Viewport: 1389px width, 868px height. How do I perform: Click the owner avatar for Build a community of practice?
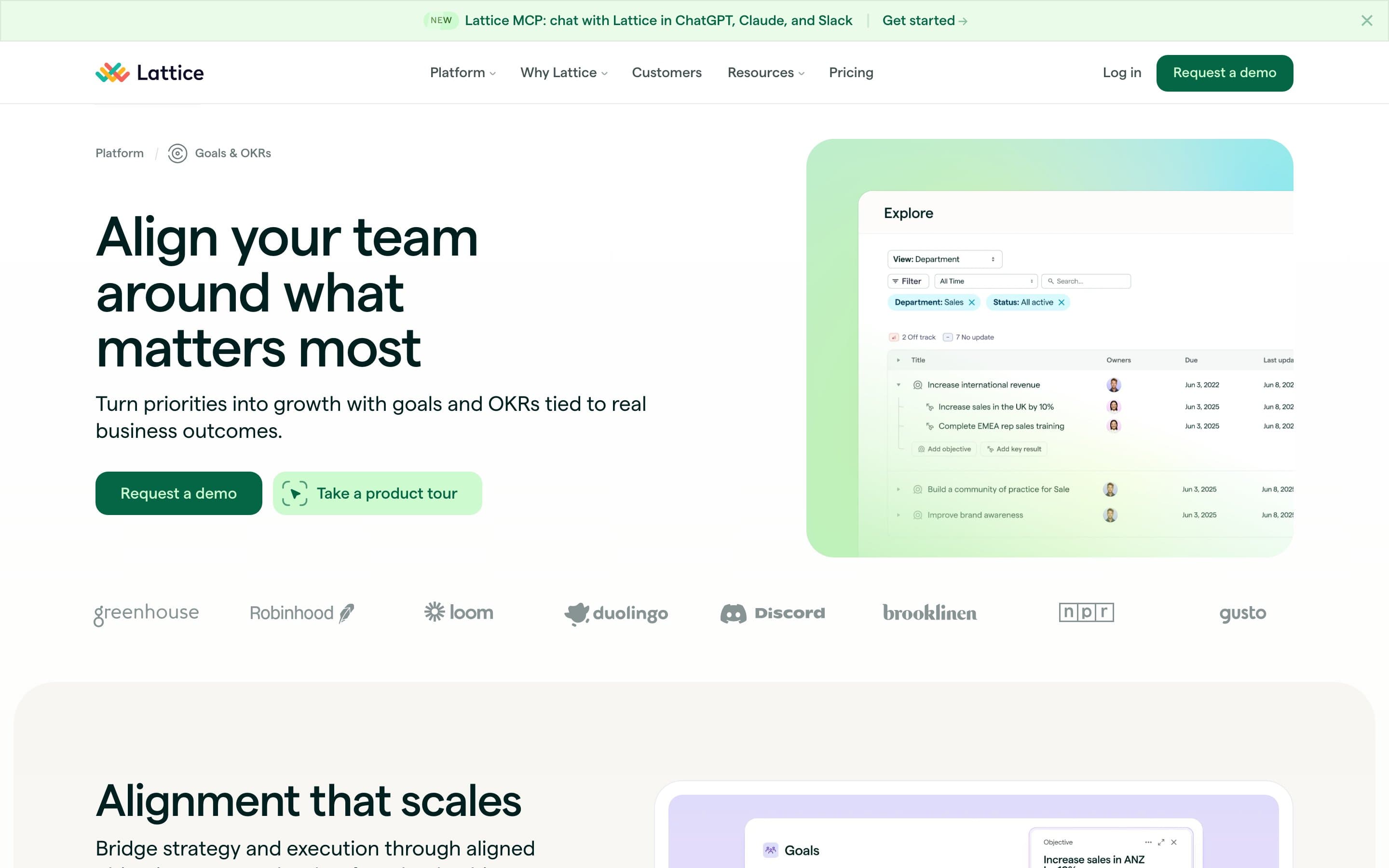[1110, 489]
